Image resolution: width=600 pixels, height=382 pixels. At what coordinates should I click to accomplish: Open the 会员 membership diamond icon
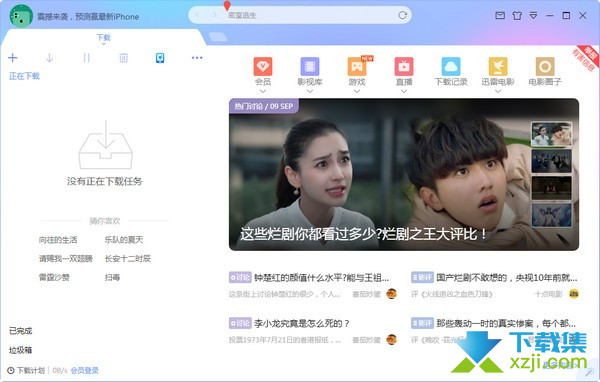click(x=263, y=67)
